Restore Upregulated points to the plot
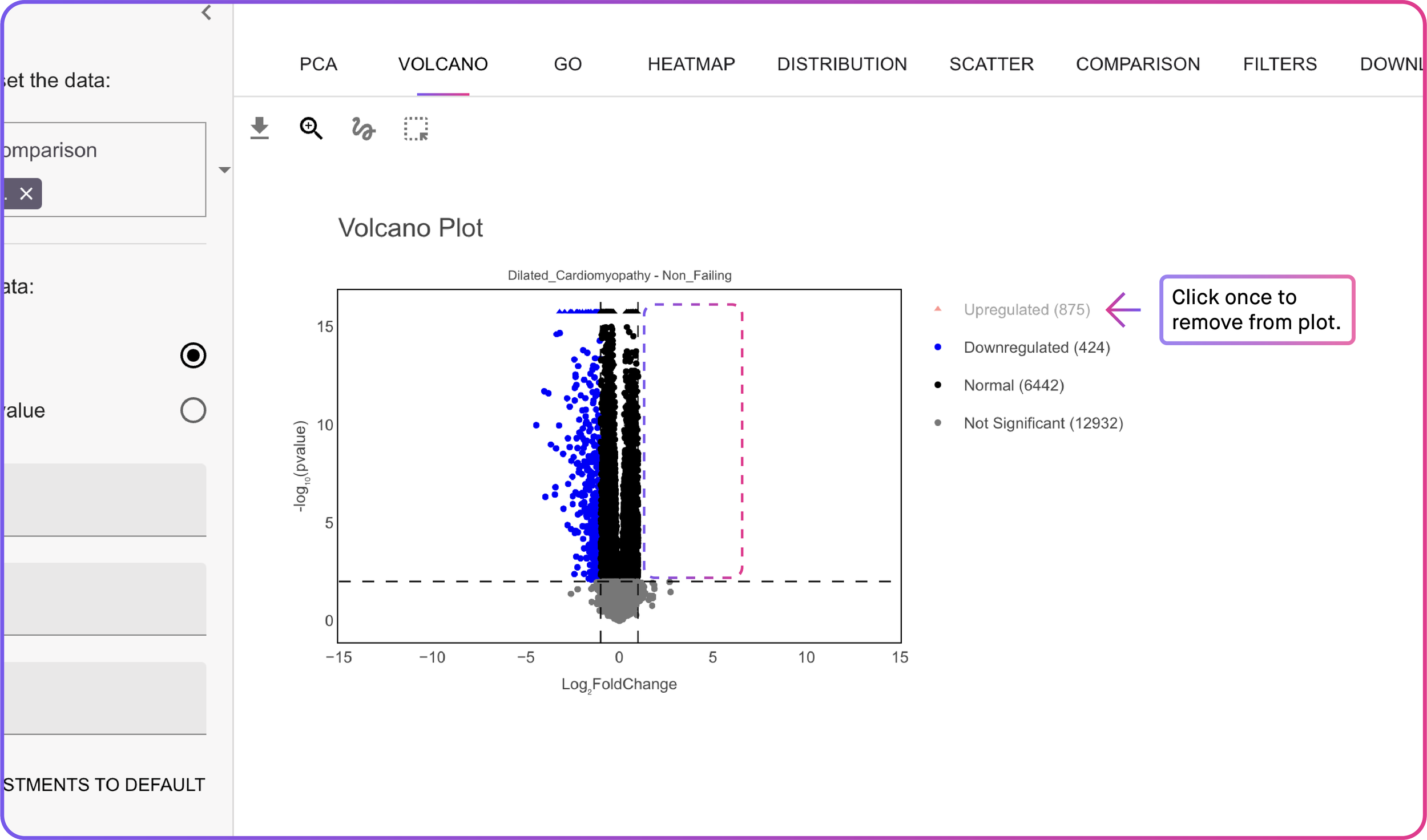The width and height of the screenshot is (1427, 840). pyautogui.click(x=1026, y=309)
